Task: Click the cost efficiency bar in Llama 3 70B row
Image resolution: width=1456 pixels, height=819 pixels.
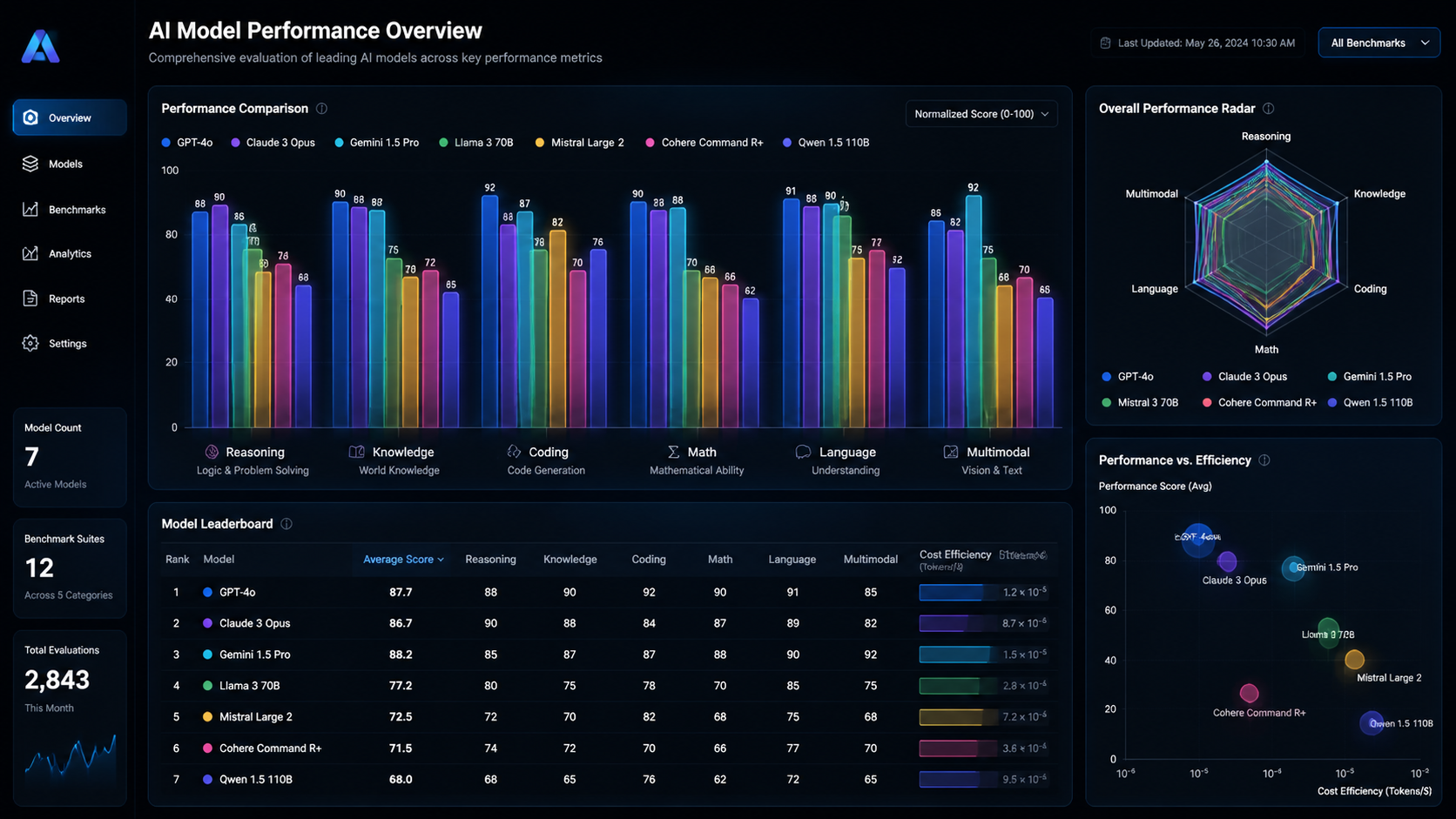Action: pos(958,686)
